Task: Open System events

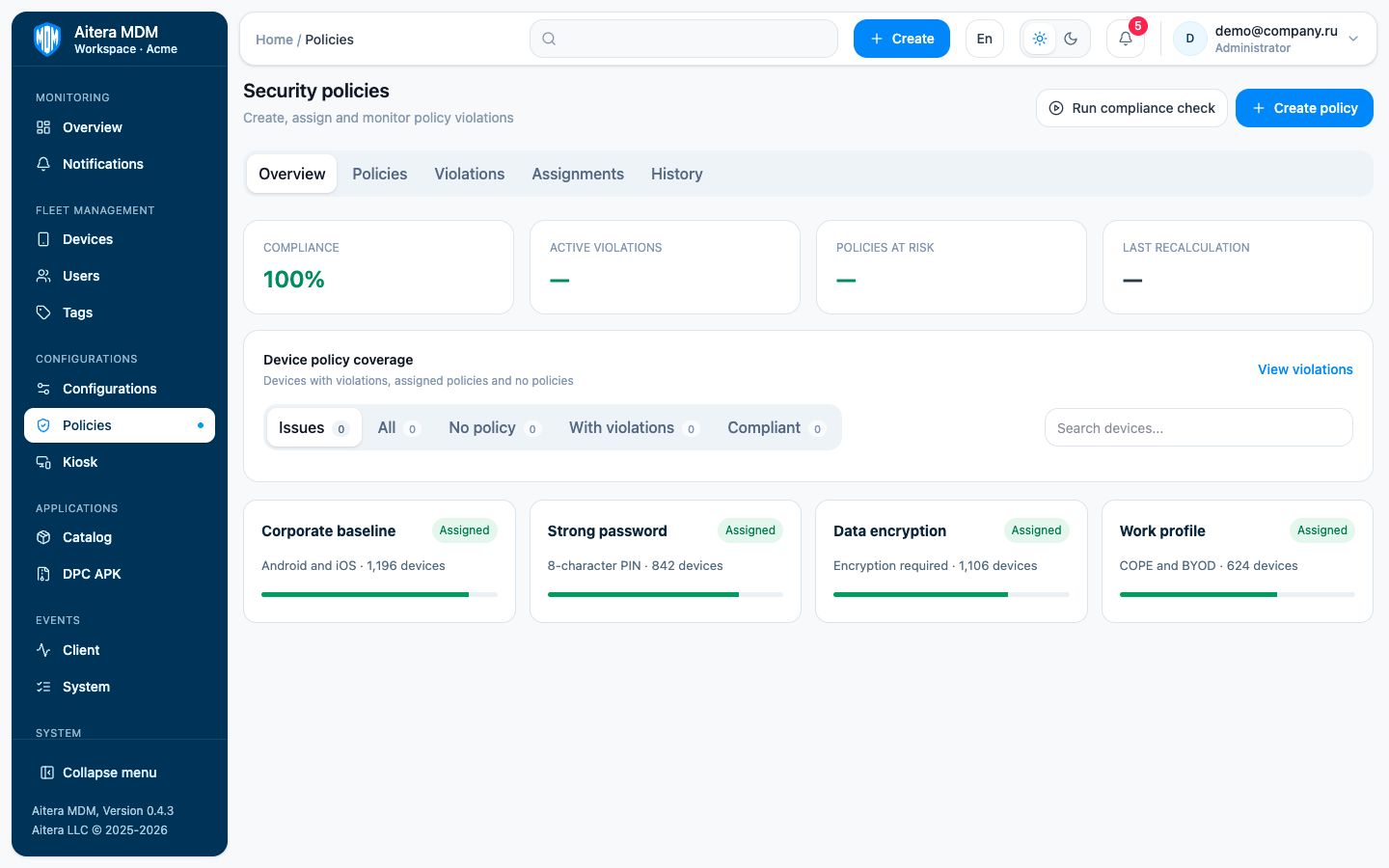Action: pyautogui.click(x=120, y=687)
